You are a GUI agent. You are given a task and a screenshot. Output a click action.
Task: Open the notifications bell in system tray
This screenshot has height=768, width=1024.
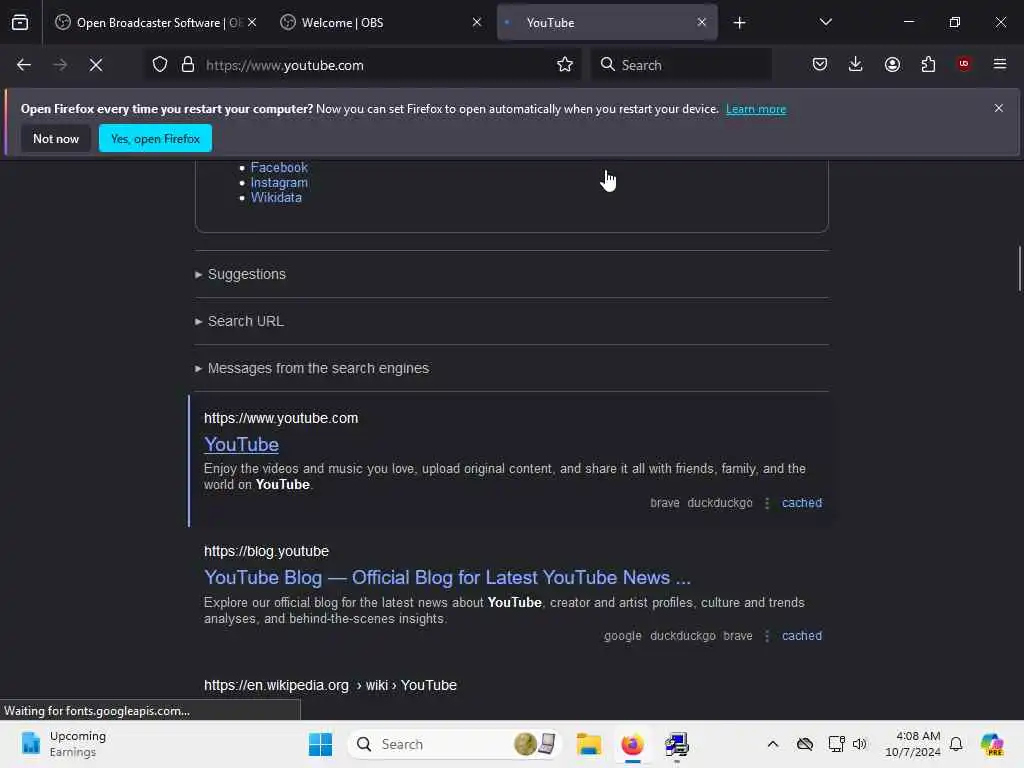956,744
